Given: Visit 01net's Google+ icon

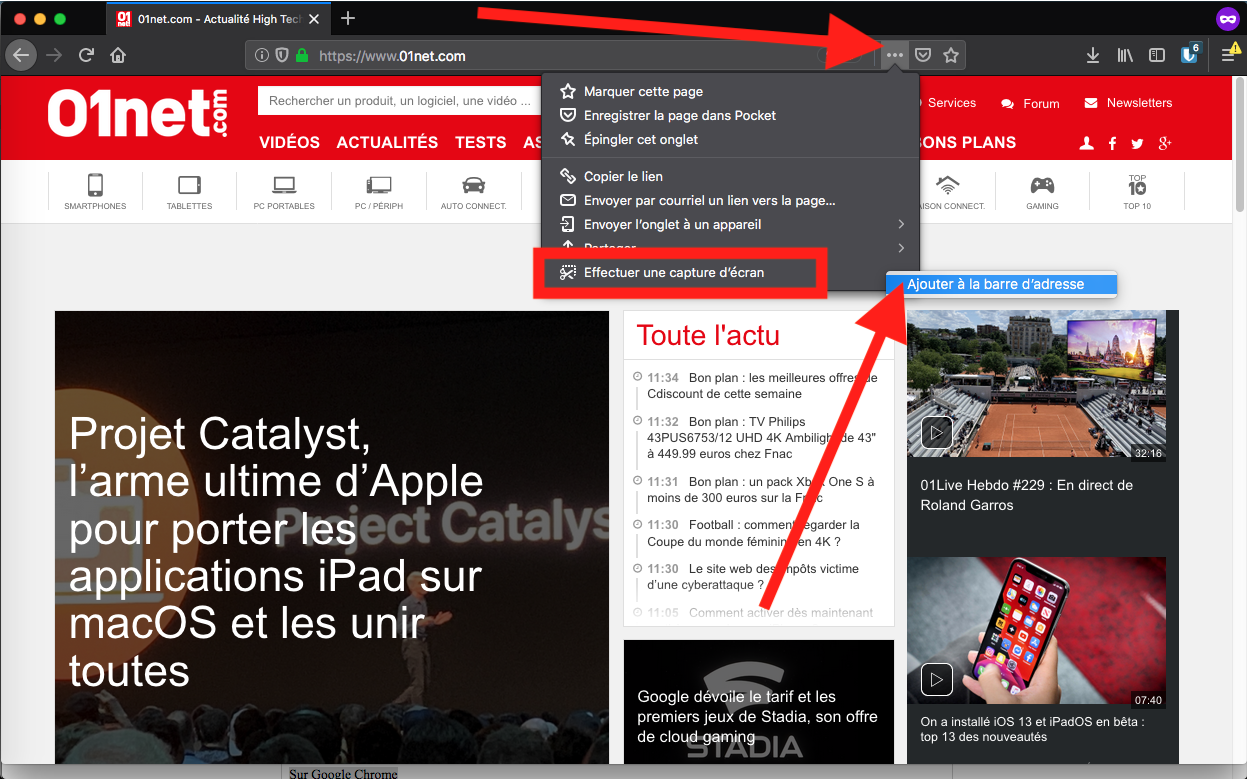Looking at the screenshot, I should pyautogui.click(x=1164, y=143).
